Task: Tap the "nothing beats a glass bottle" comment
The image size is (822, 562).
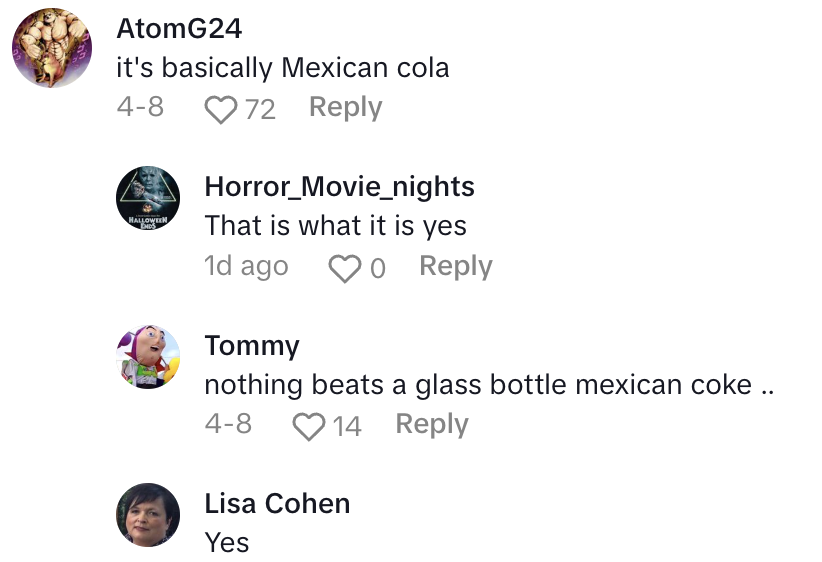Action: point(489,385)
